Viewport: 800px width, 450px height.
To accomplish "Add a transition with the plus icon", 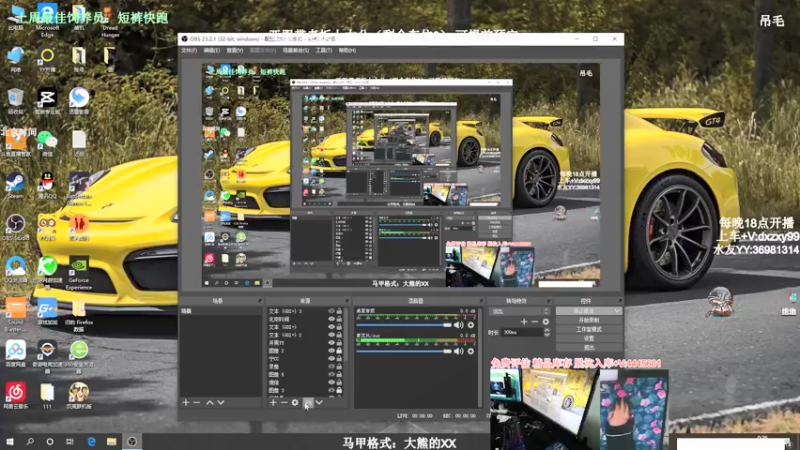I will [524, 321].
